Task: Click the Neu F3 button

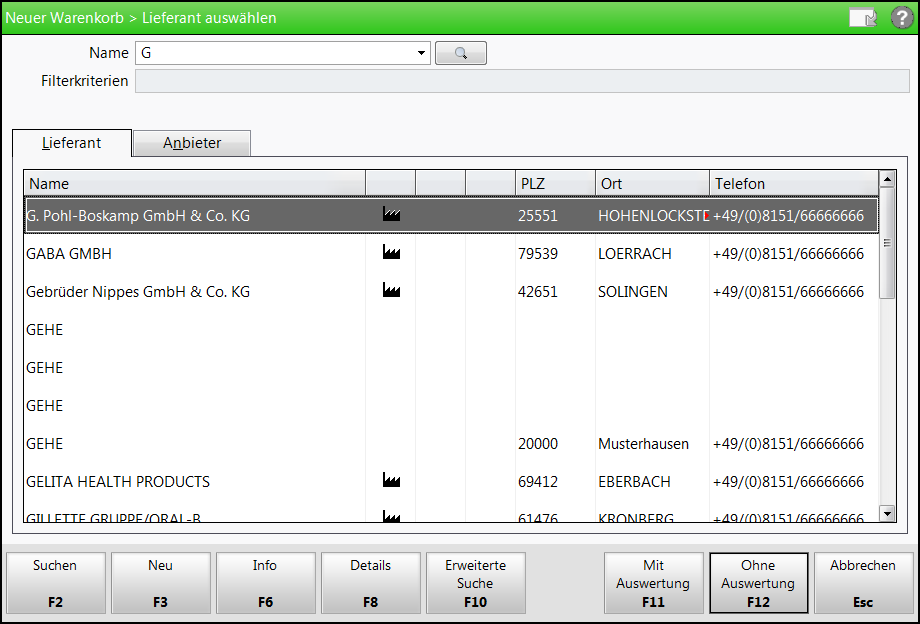Action: pyautogui.click(x=160, y=583)
